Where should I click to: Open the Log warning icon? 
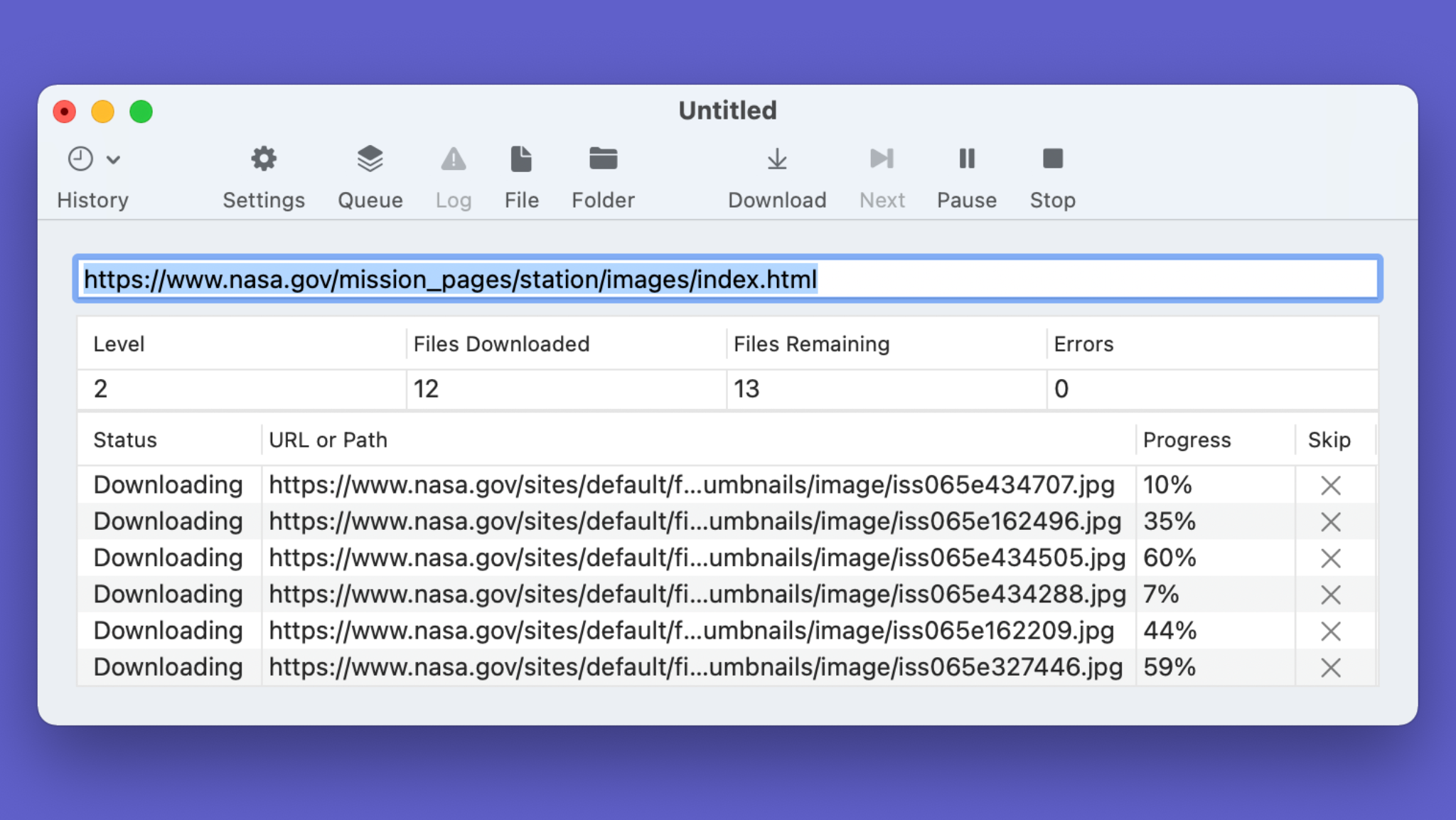tap(454, 159)
